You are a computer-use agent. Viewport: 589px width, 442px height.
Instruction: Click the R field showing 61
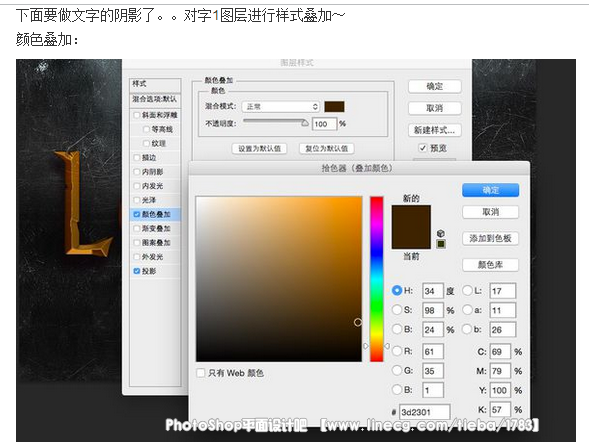433,351
